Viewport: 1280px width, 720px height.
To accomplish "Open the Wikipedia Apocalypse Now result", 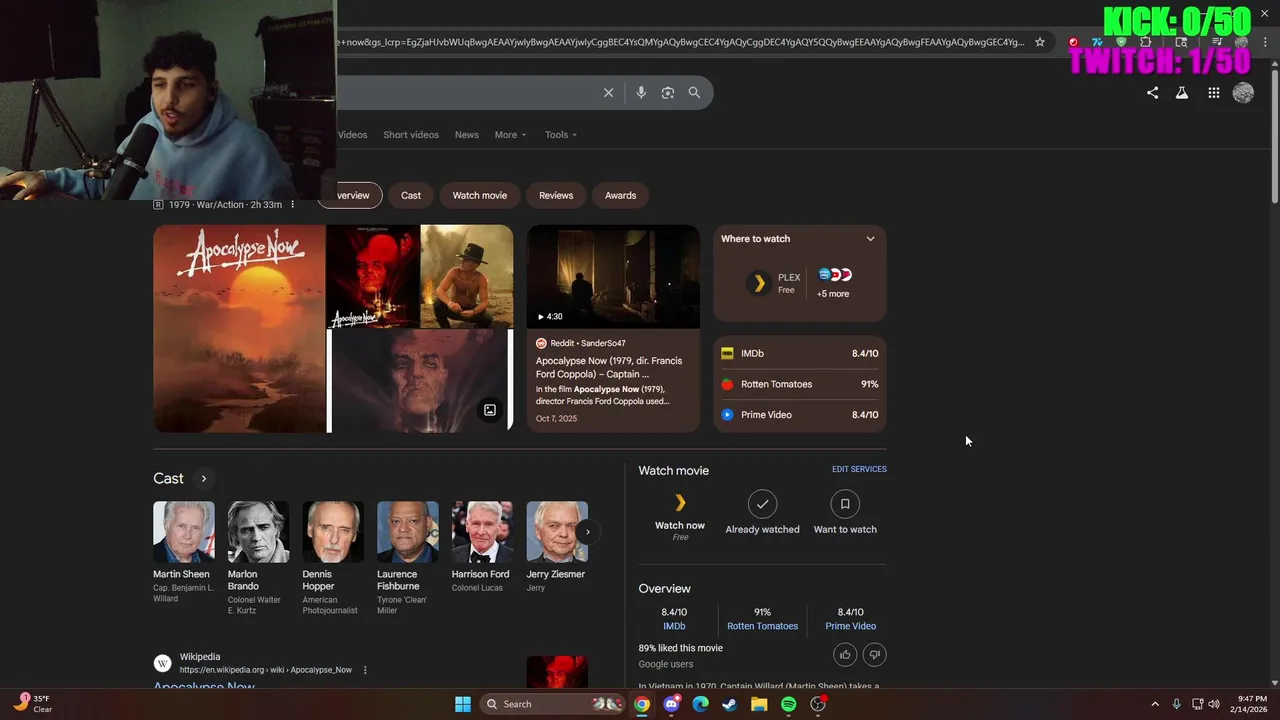I will (x=204, y=686).
